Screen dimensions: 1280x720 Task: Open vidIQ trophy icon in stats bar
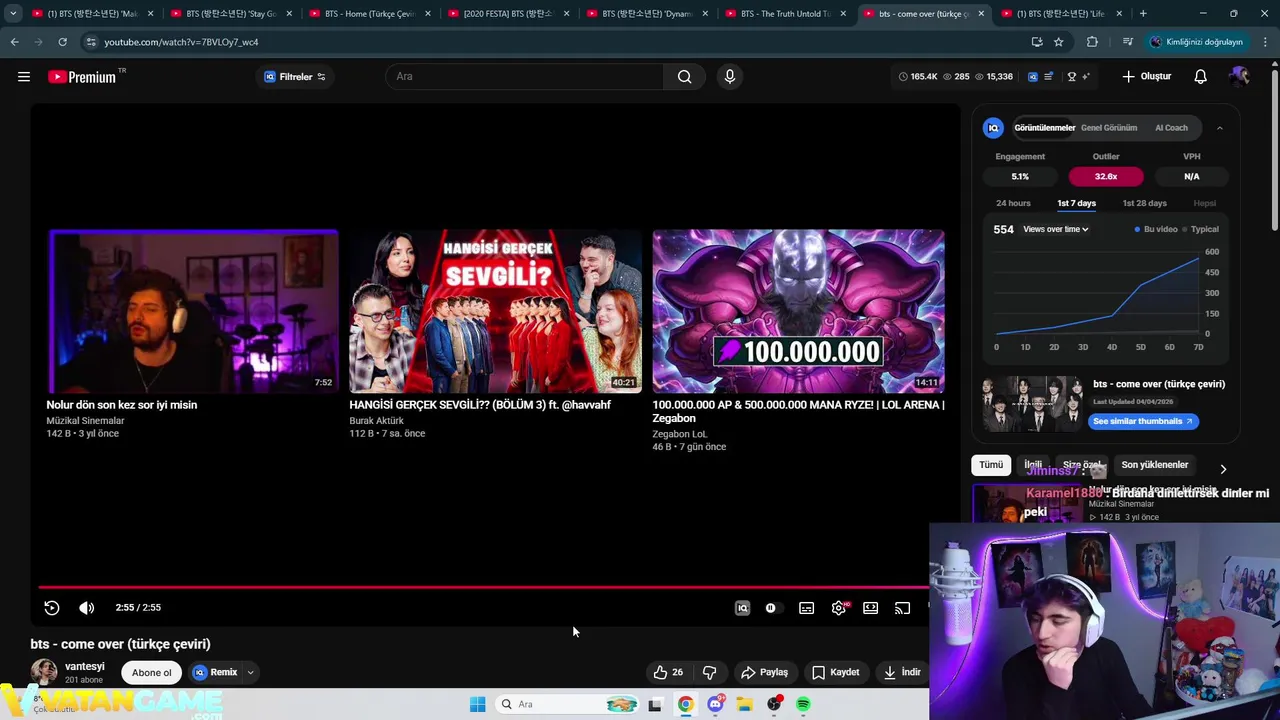[x=1072, y=77]
